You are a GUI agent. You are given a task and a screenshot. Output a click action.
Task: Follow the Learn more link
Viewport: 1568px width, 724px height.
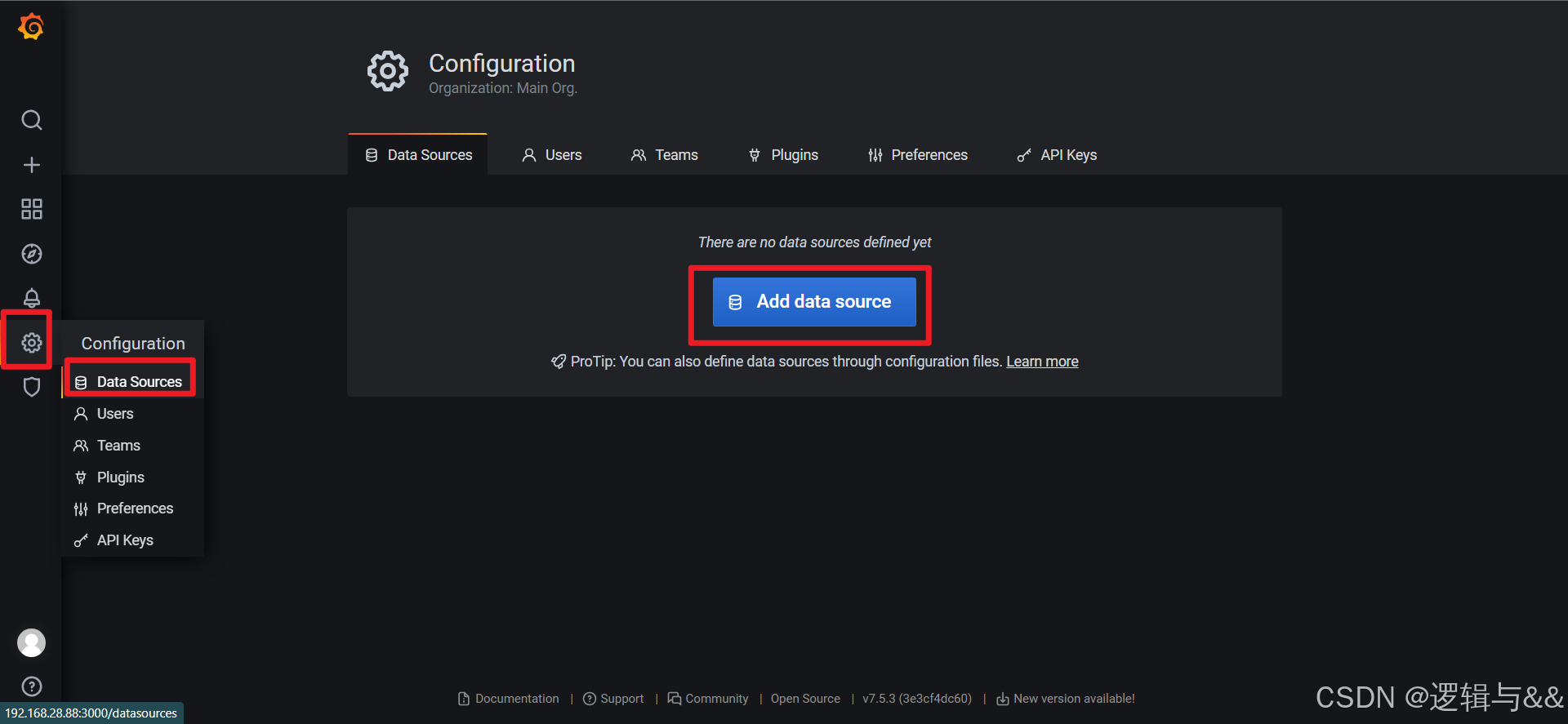click(1042, 362)
